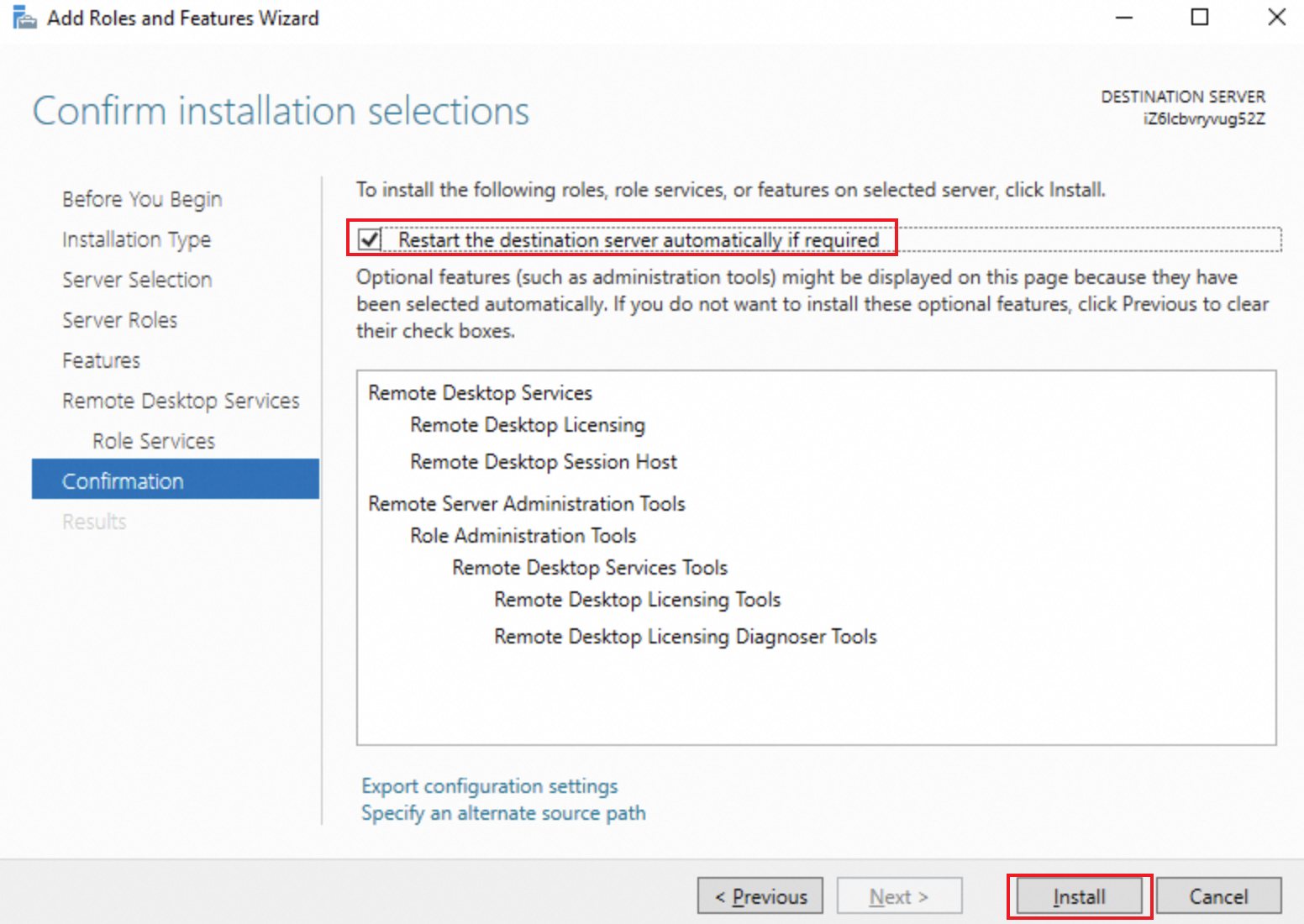Open Export configuration settings link
1304x924 pixels.
point(490,786)
